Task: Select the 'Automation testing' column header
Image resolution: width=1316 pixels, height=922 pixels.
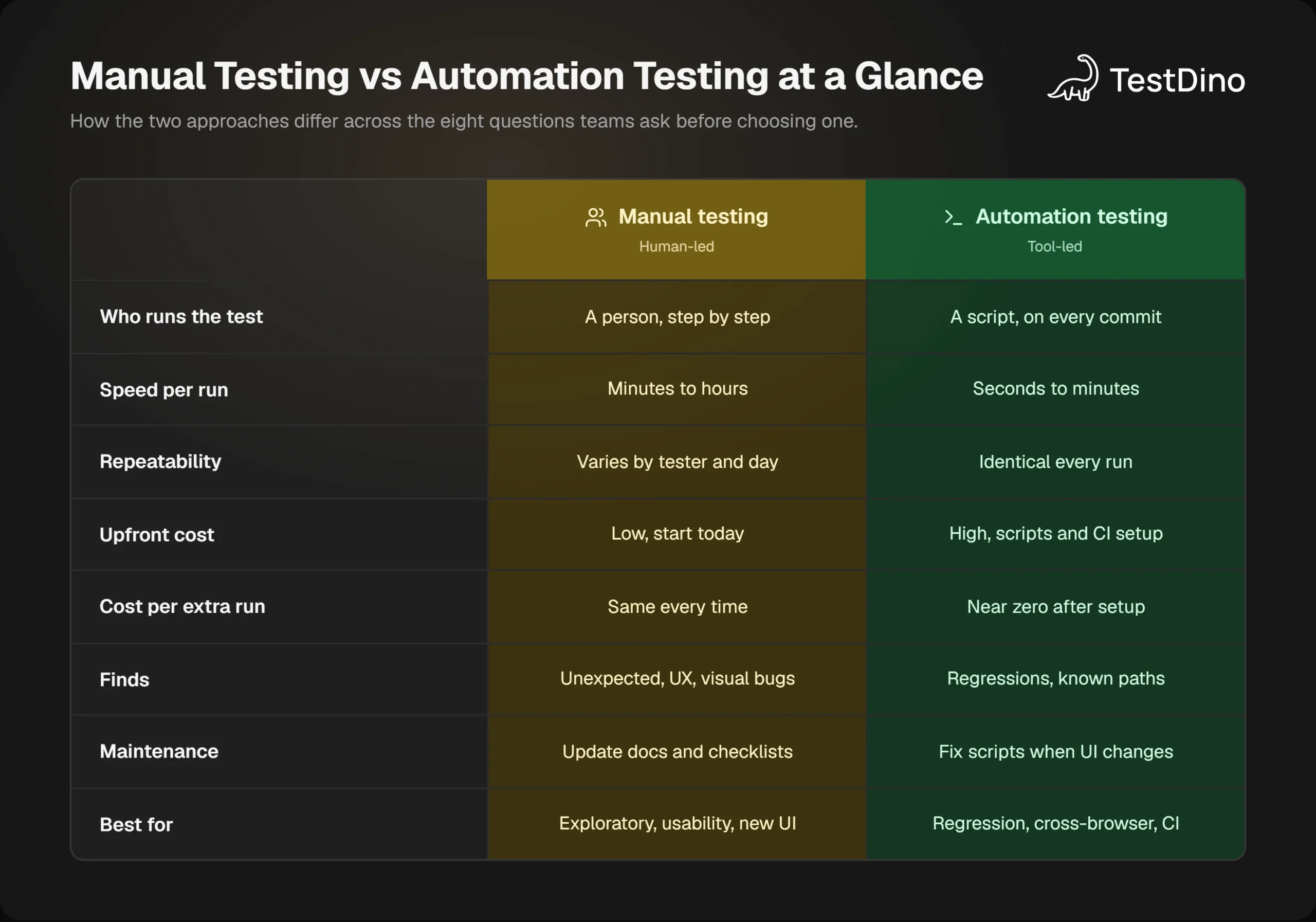Action: (1055, 229)
